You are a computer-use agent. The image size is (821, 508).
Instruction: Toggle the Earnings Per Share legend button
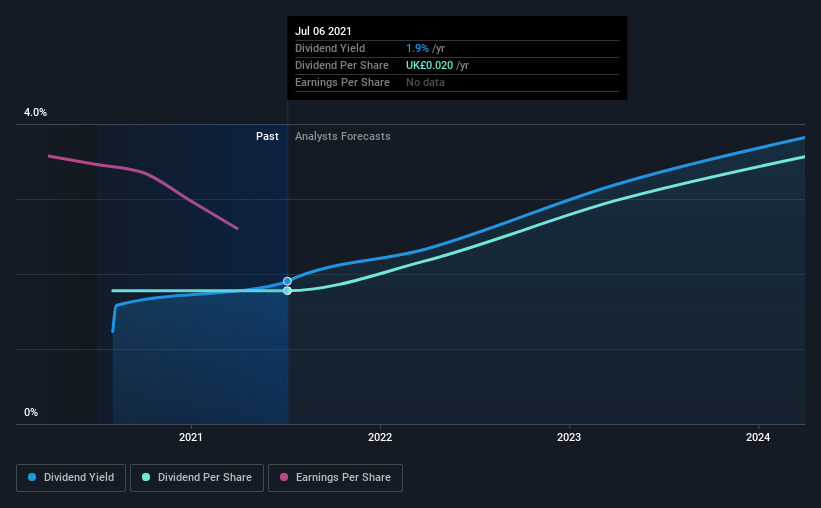pyautogui.click(x=335, y=478)
